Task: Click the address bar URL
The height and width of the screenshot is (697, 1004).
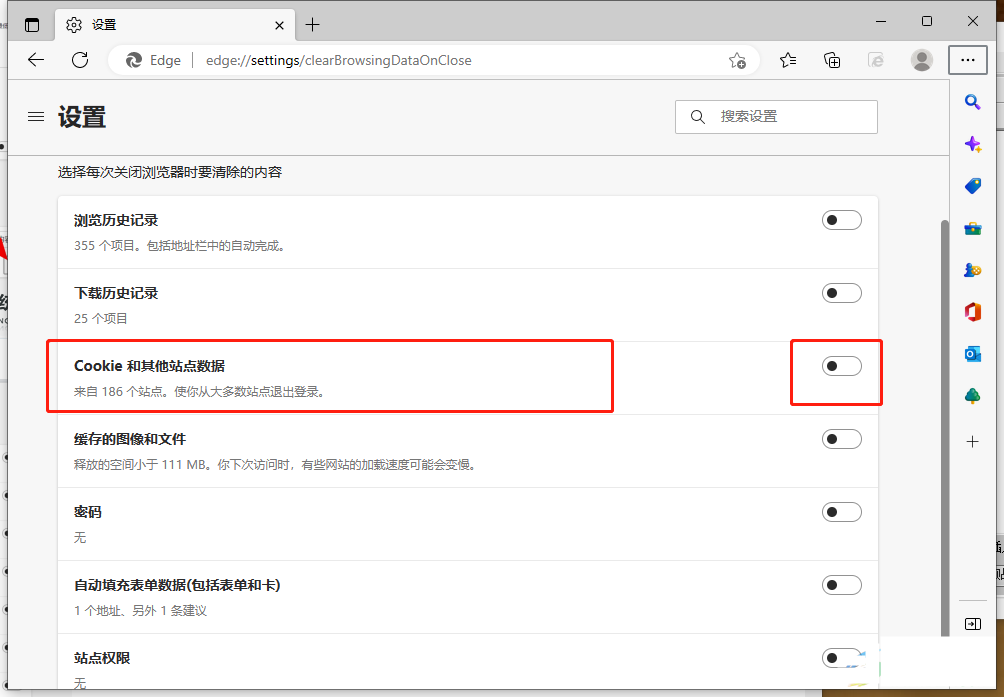Action: 339,60
